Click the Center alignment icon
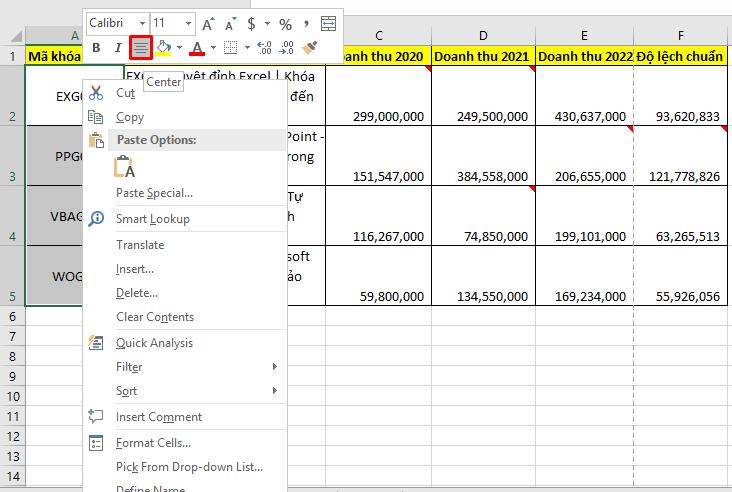 click(141, 47)
